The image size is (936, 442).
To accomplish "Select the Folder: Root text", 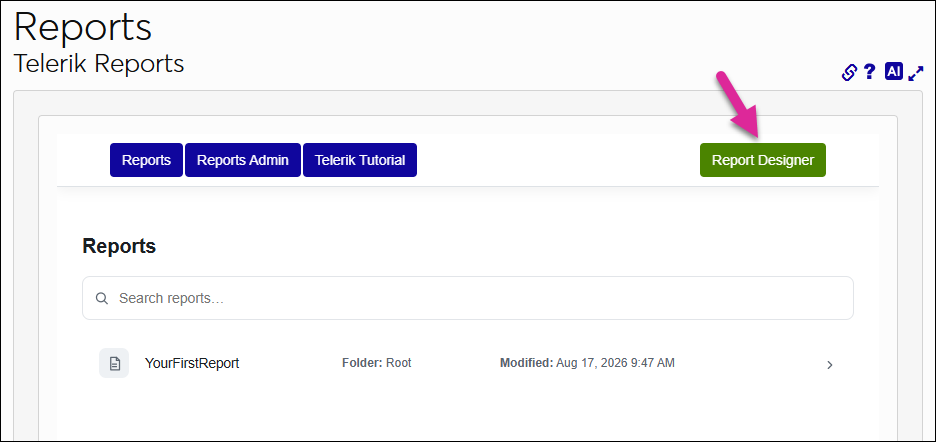I will [377, 363].
